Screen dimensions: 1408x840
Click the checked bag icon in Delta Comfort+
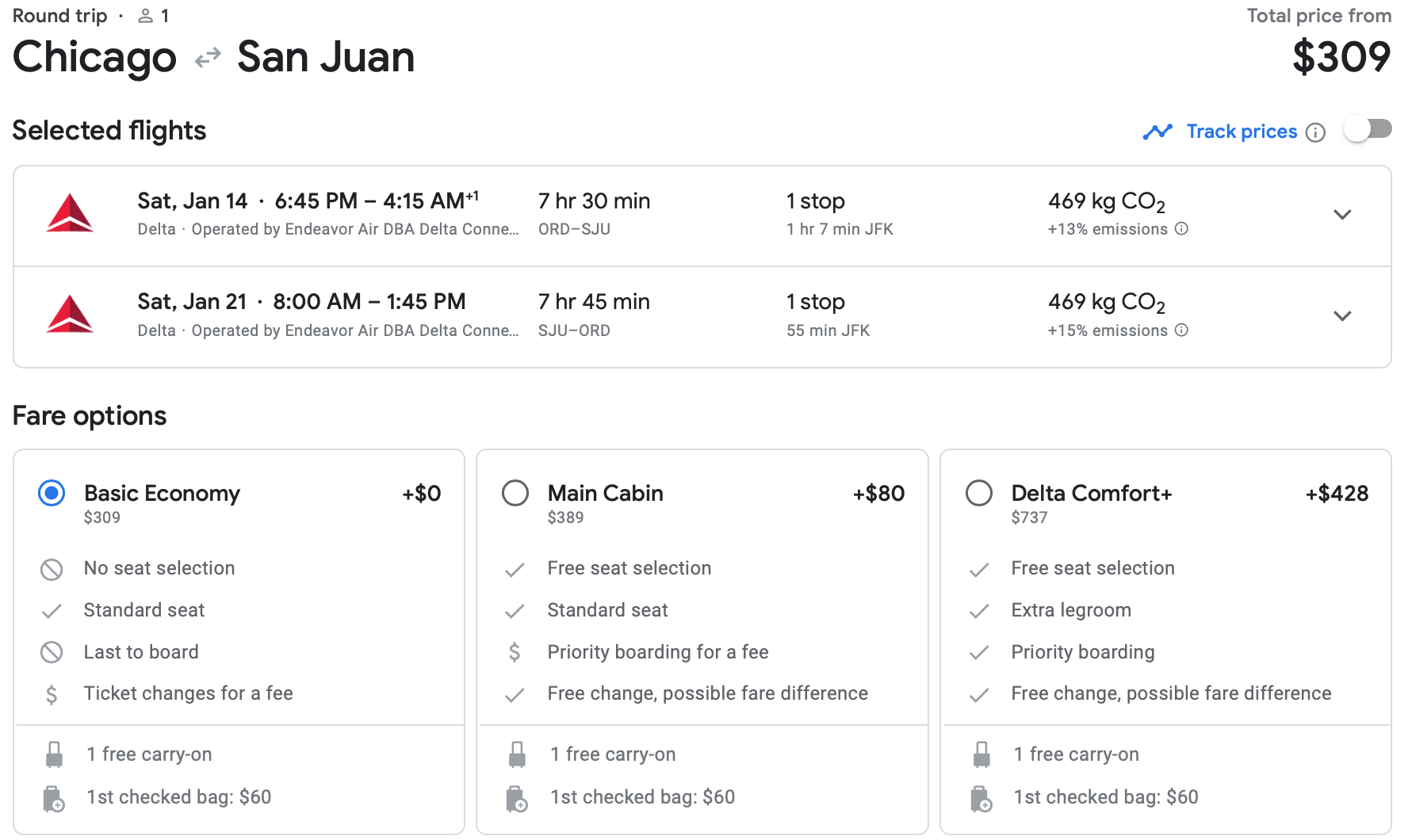click(981, 798)
